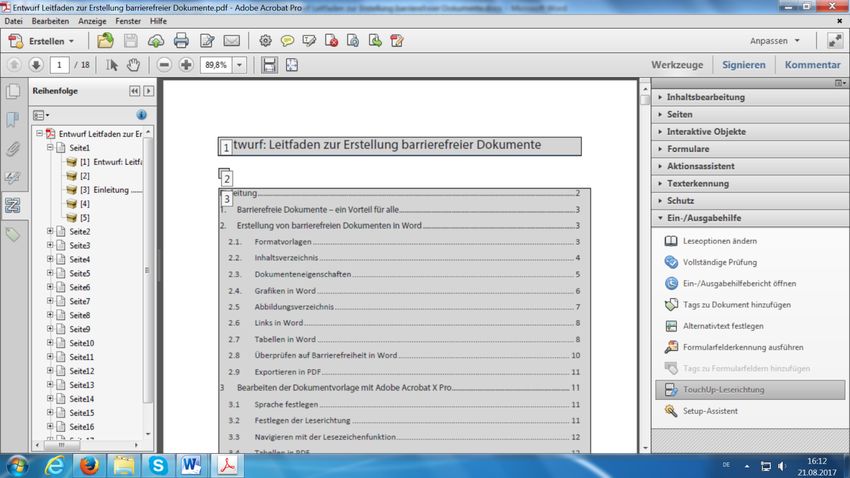Click Alternativtext festlegen option
The height and width of the screenshot is (478, 850).
pyautogui.click(x=723, y=326)
